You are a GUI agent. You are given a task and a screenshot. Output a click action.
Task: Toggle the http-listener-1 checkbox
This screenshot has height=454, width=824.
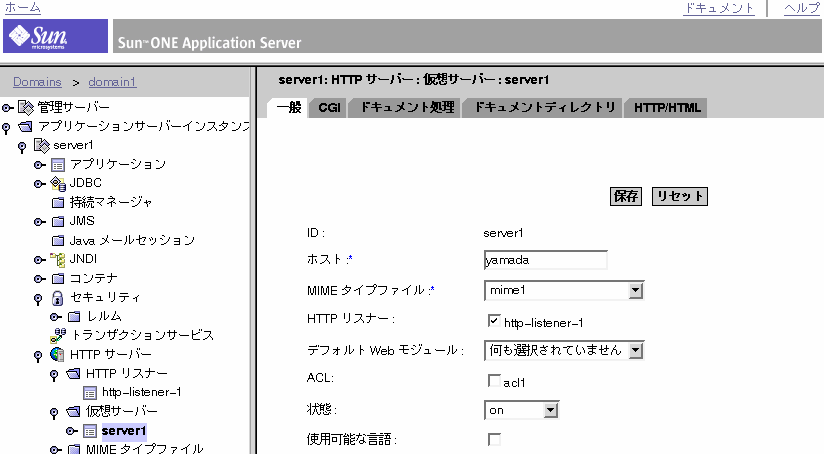coord(494,321)
